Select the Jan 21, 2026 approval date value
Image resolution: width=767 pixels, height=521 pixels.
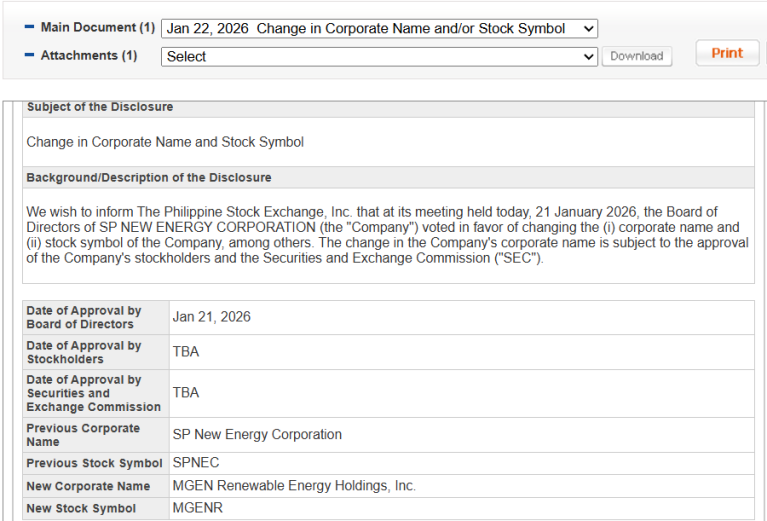pos(211,317)
